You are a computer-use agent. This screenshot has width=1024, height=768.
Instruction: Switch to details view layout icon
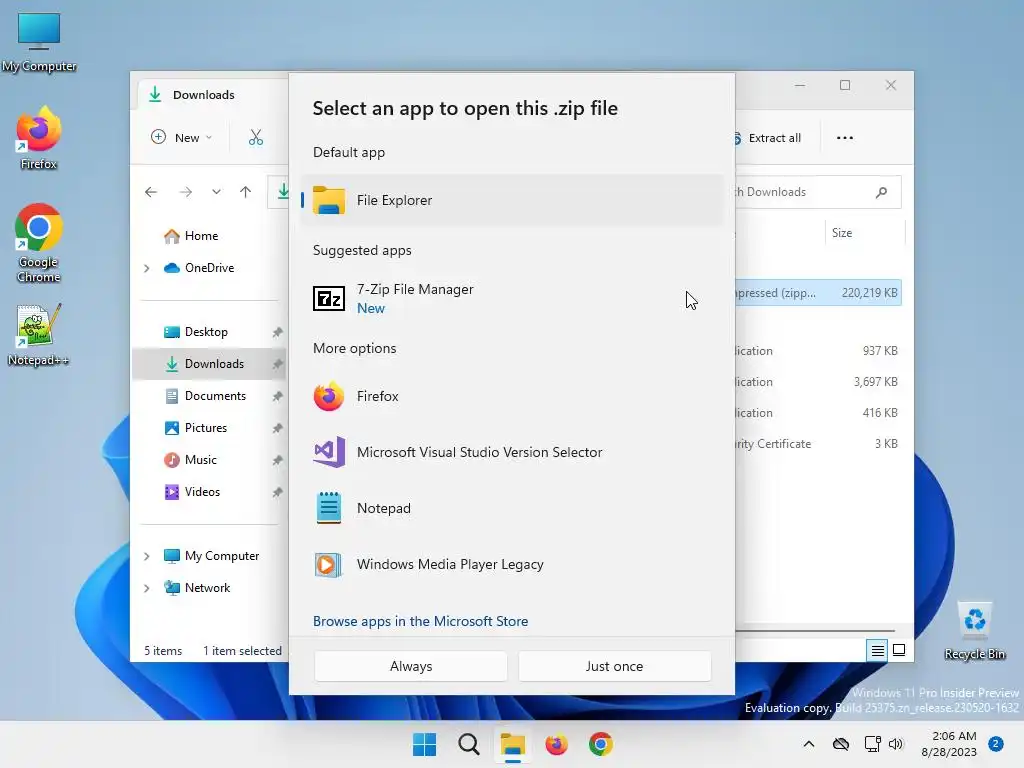click(x=878, y=650)
